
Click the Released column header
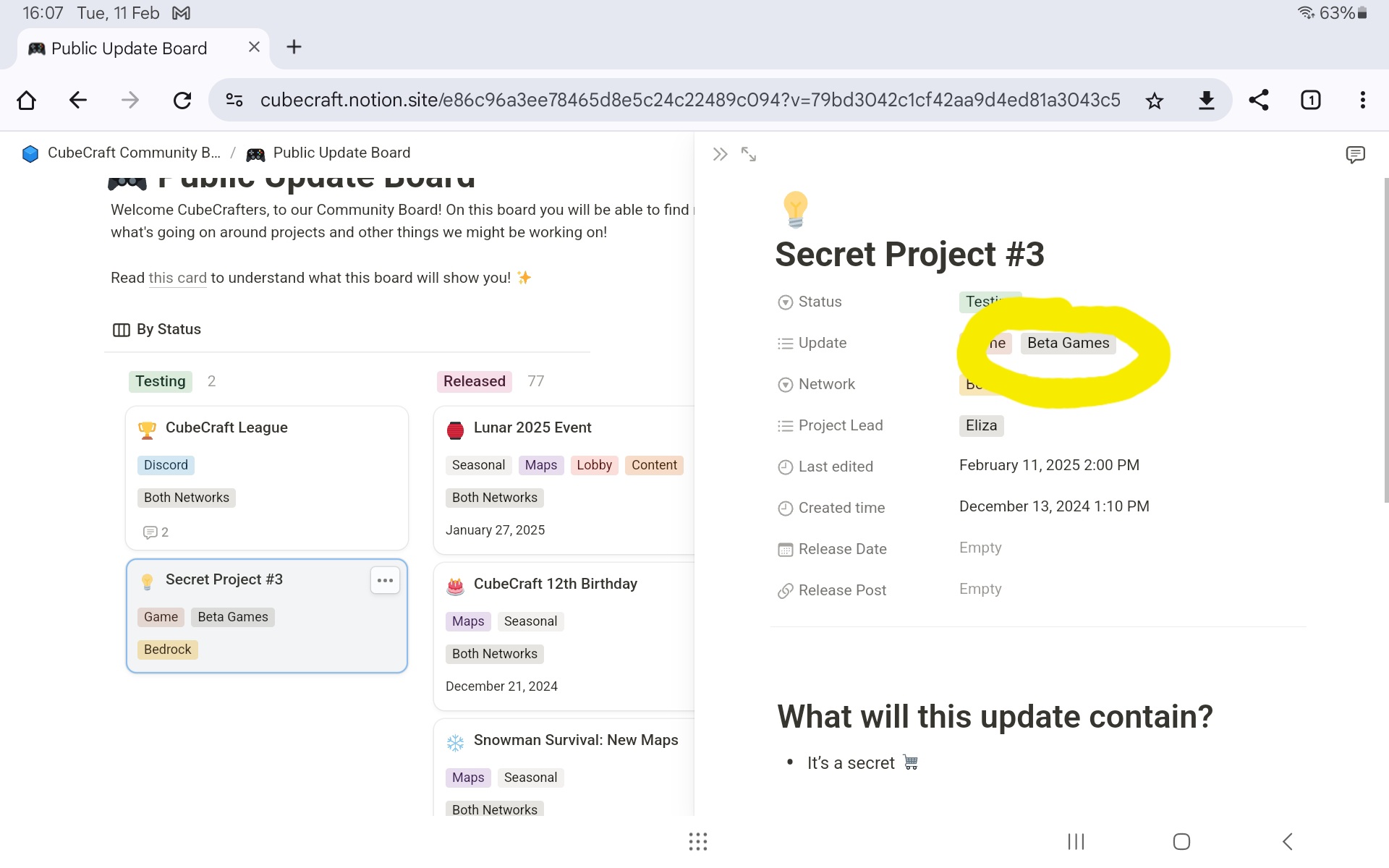[475, 381]
